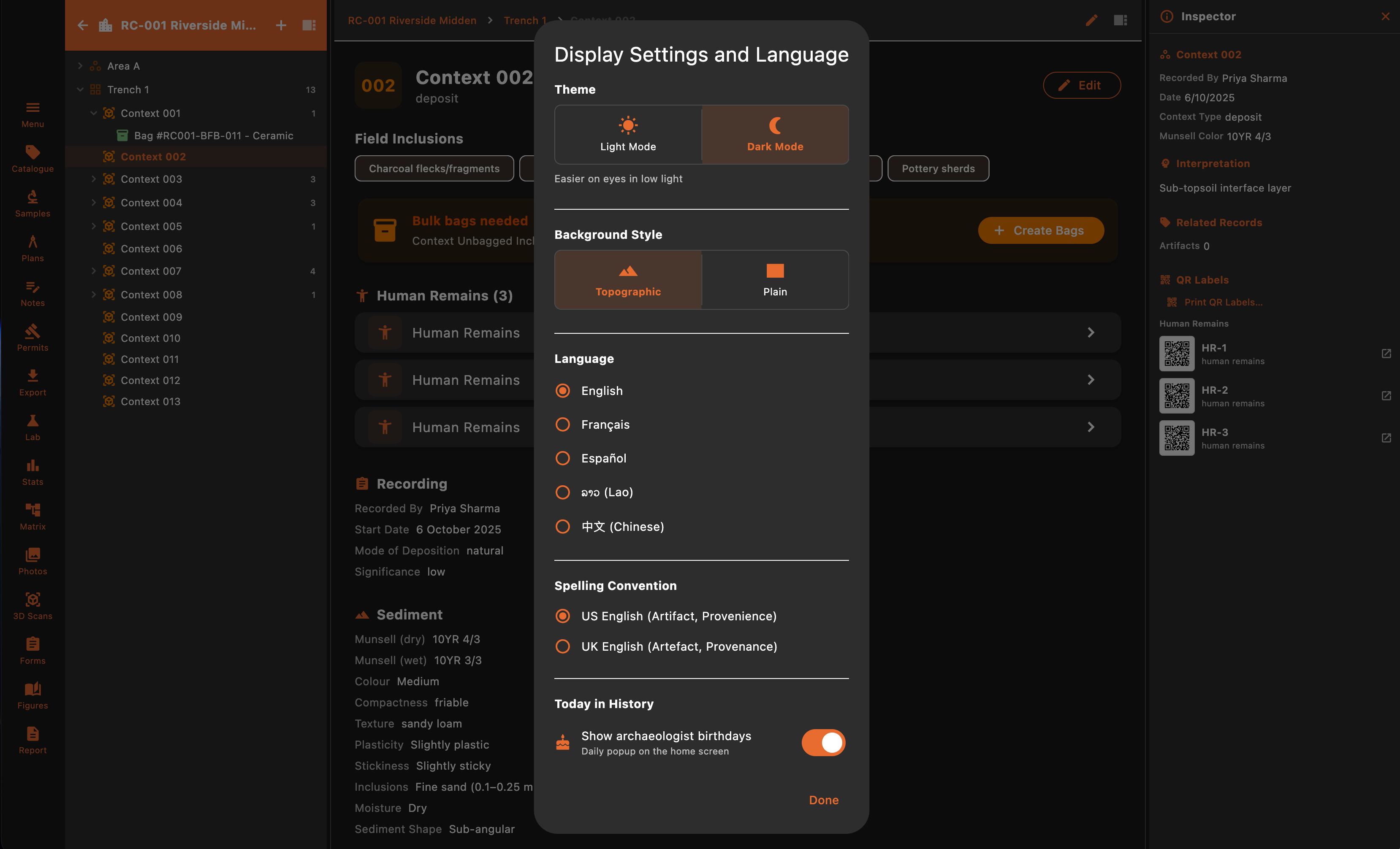Viewport: 1400px width, 849px height.
Task: Click the back arrow beside RC-001 Riverside
Action: (83, 25)
